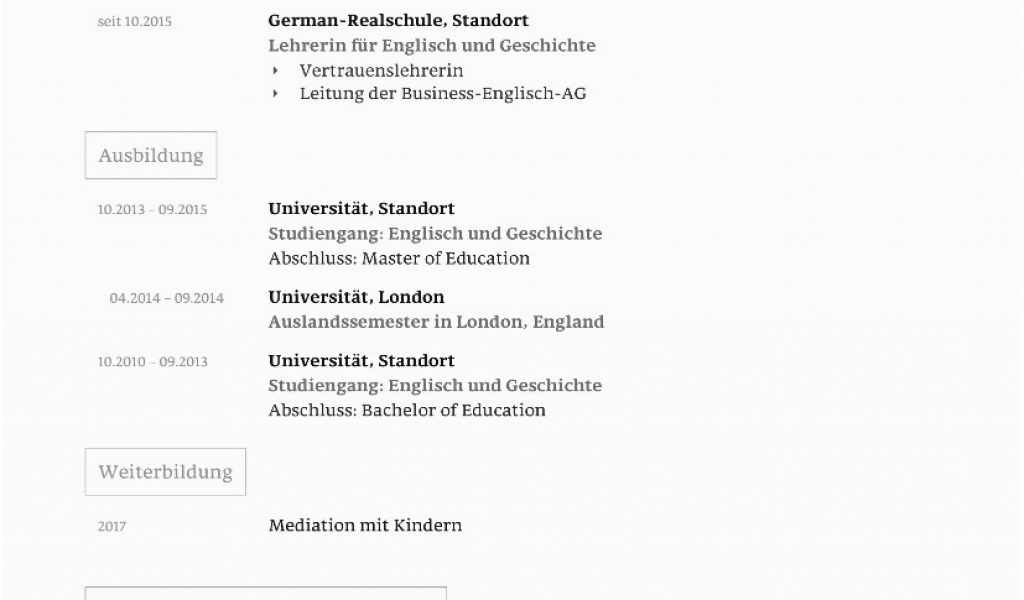
Task: Select the German-Realschule, Standort heading
Action: pos(398,21)
